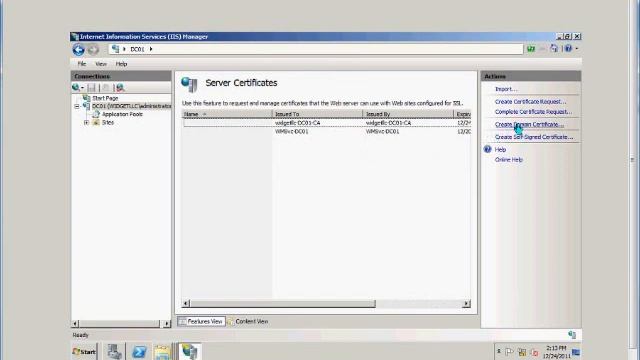Select DC01 server node in tree
Viewport: 640px width, 360px height.
131,106
